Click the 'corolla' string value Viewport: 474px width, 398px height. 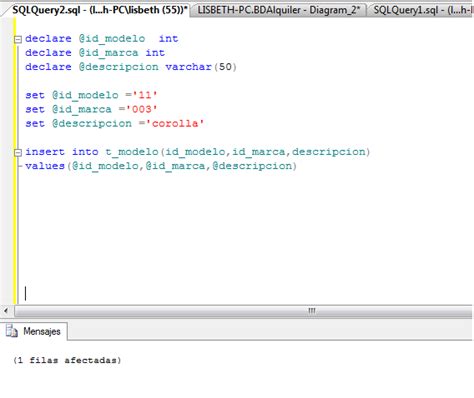pyautogui.click(x=175, y=123)
